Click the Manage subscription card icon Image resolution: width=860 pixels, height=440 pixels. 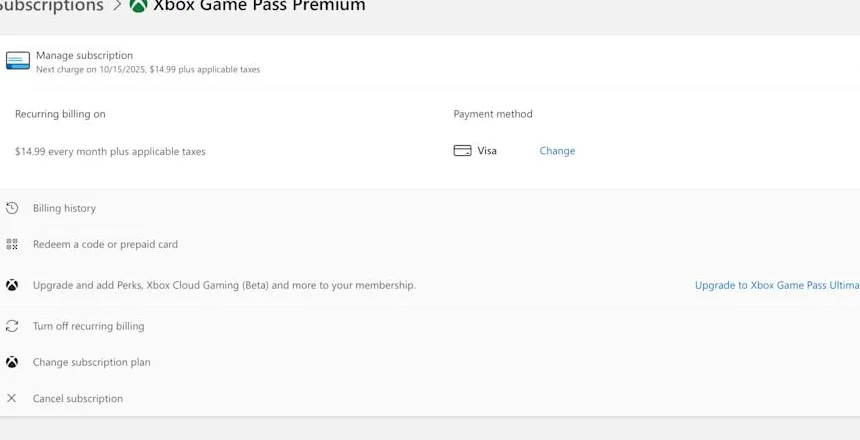[x=18, y=61]
